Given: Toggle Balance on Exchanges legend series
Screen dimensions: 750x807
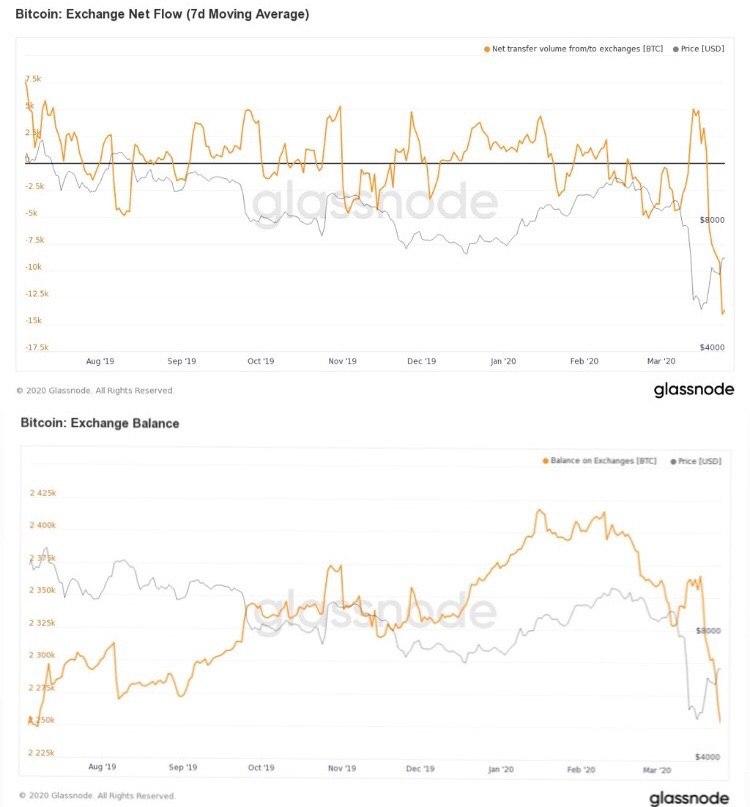Looking at the screenshot, I should 600,461.
